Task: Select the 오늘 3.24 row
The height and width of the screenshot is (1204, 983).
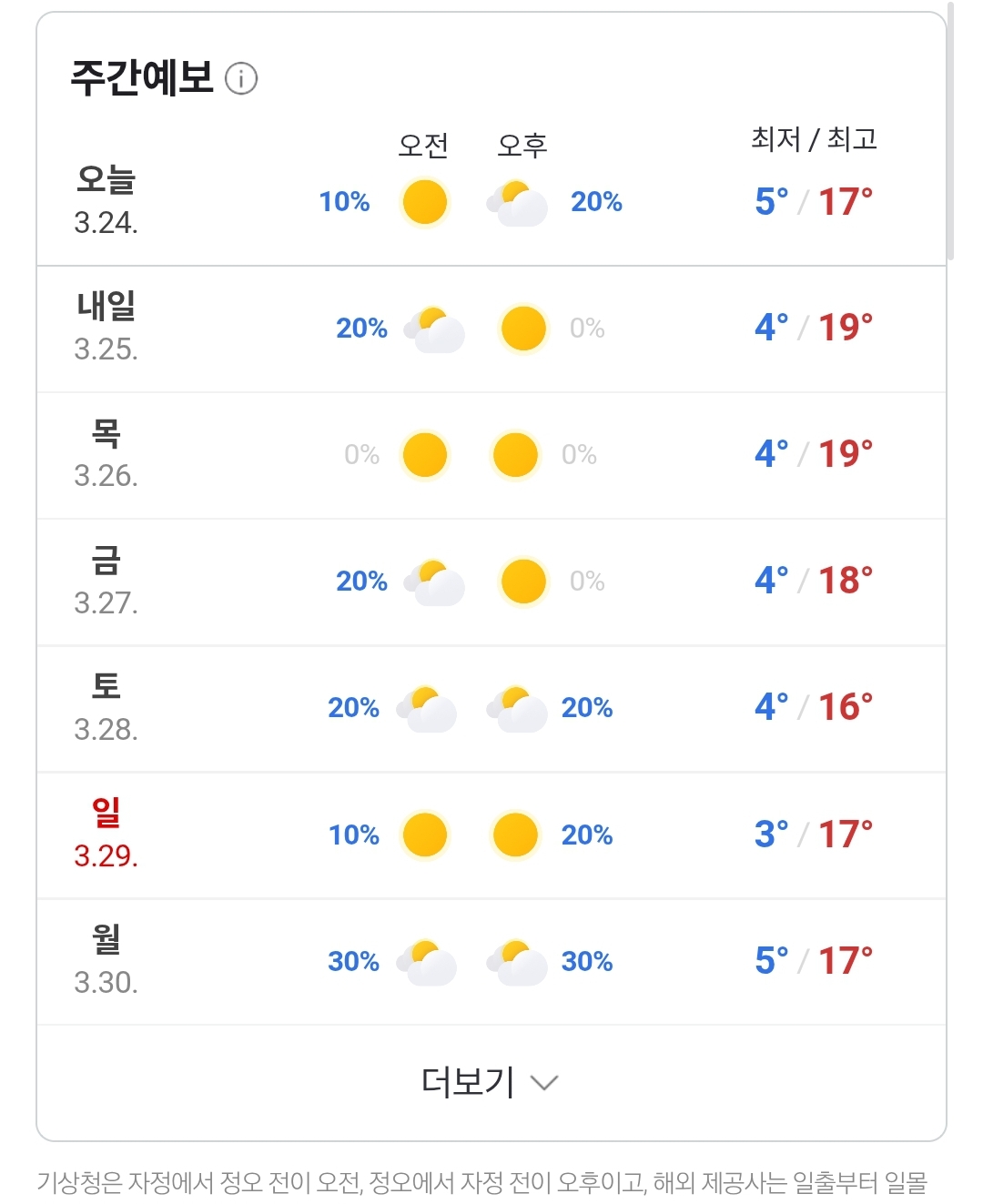Action: point(491,201)
